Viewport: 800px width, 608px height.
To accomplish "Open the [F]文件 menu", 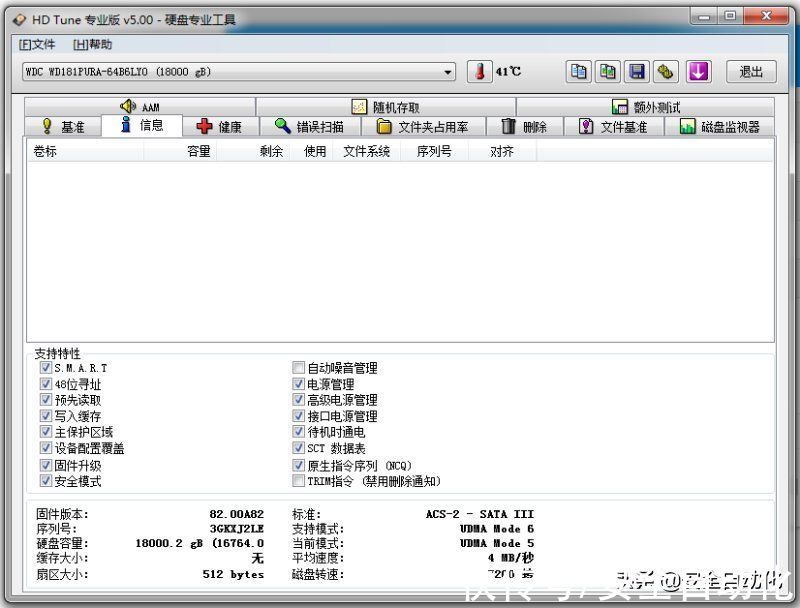I will coord(37,44).
